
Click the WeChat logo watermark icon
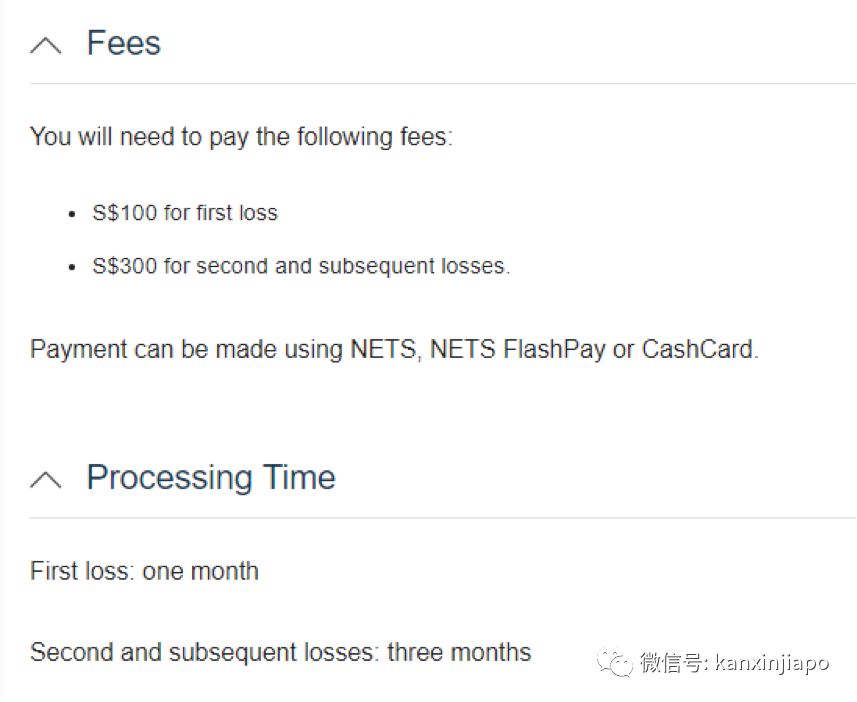point(613,662)
